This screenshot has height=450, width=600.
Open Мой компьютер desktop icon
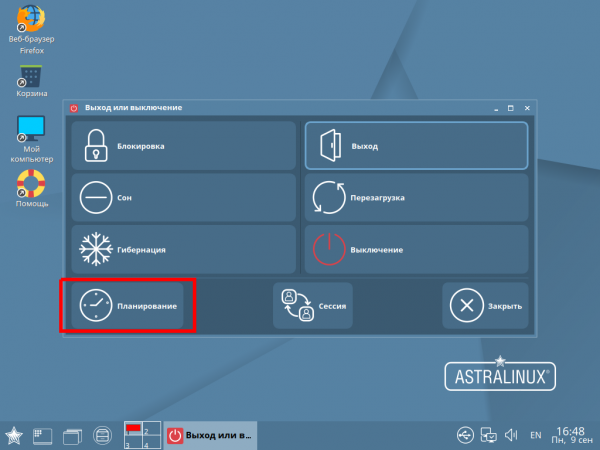pyautogui.click(x=32, y=135)
